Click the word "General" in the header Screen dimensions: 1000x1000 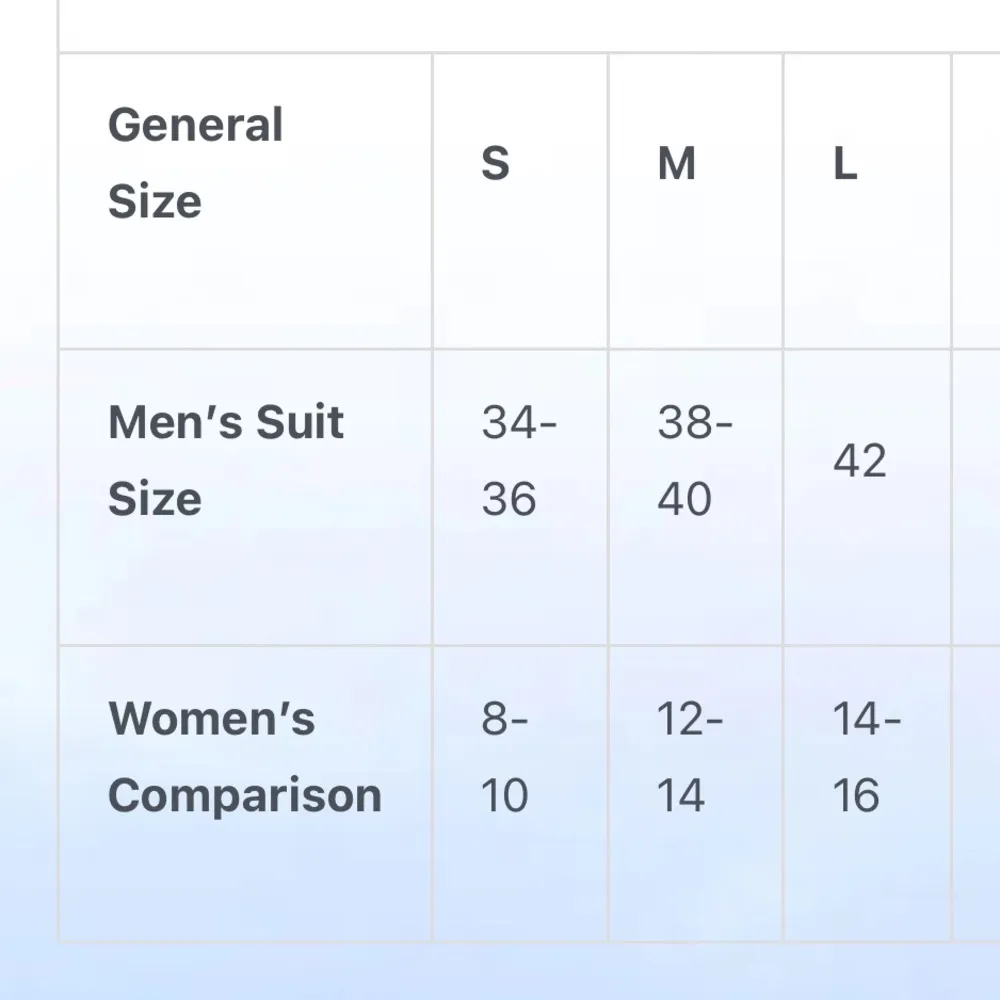[196, 126]
